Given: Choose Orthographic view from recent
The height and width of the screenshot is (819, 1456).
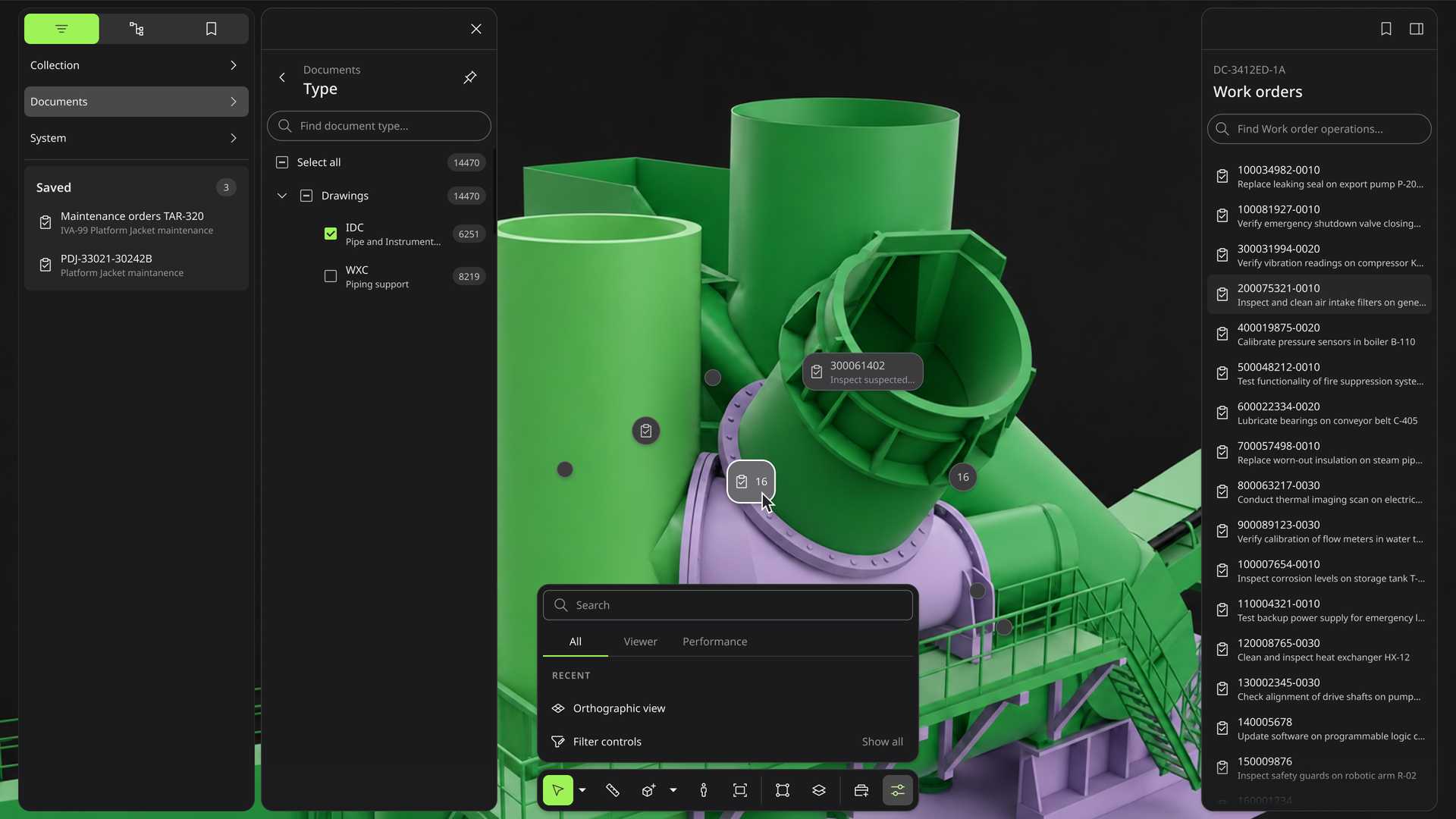Looking at the screenshot, I should 728,708.
